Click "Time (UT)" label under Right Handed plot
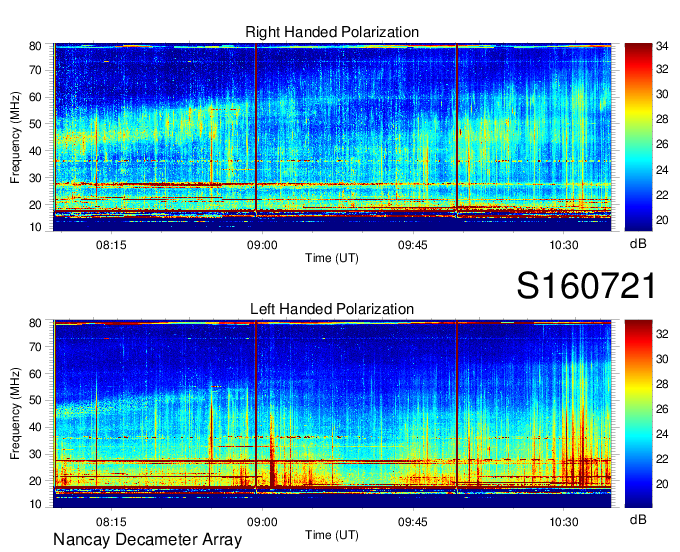 332,258
